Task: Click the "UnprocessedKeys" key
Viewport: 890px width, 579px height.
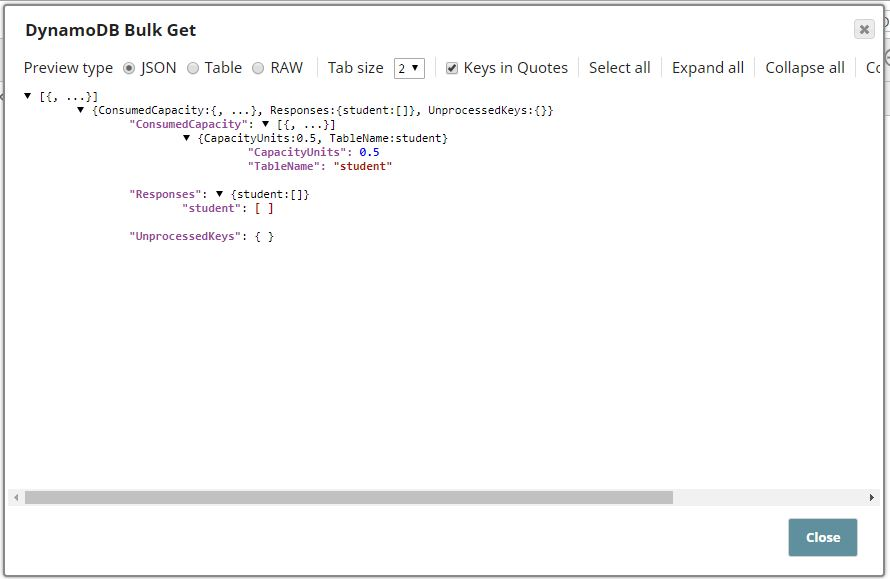Action: pos(184,236)
